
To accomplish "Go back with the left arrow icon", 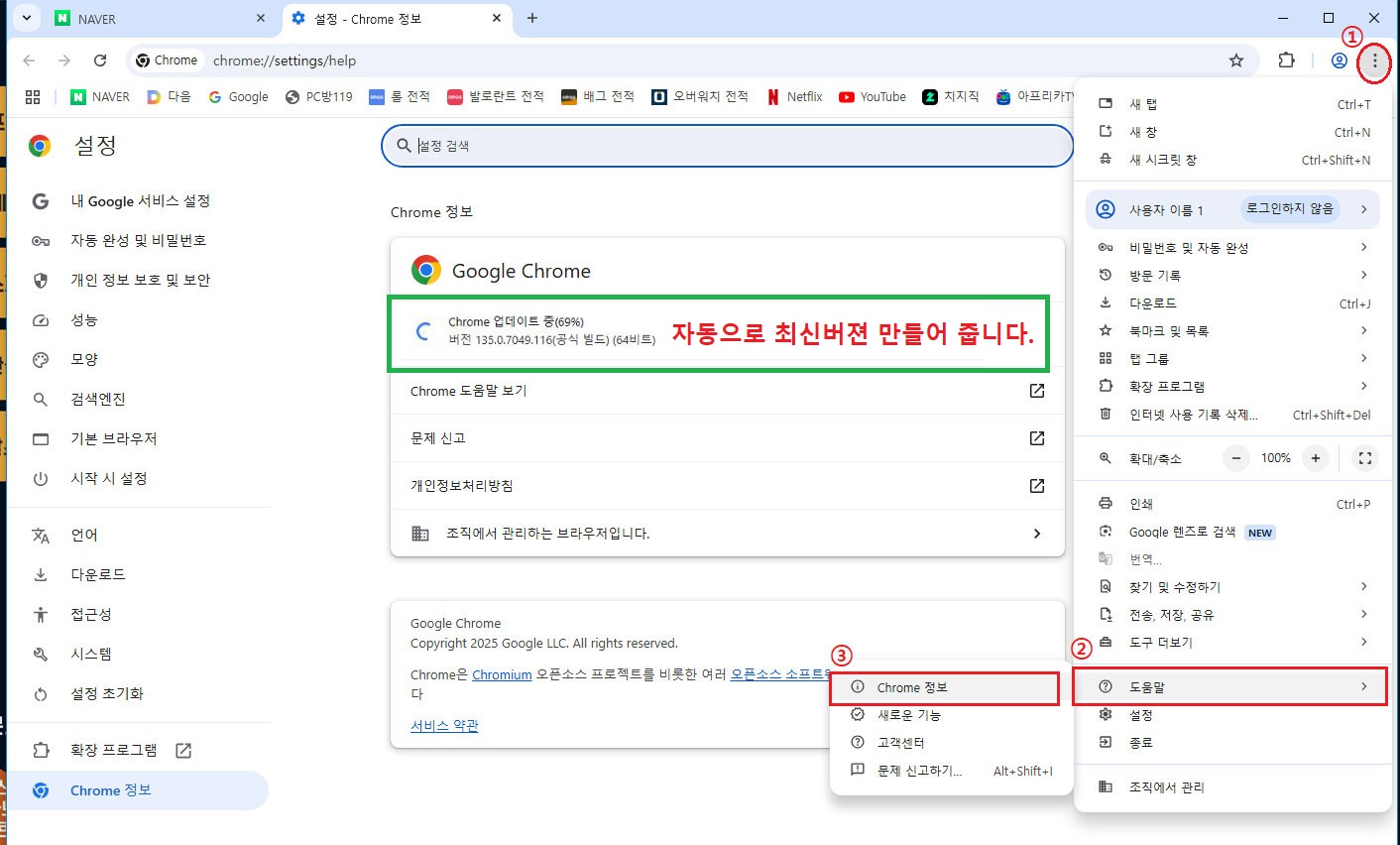I will tap(29, 60).
